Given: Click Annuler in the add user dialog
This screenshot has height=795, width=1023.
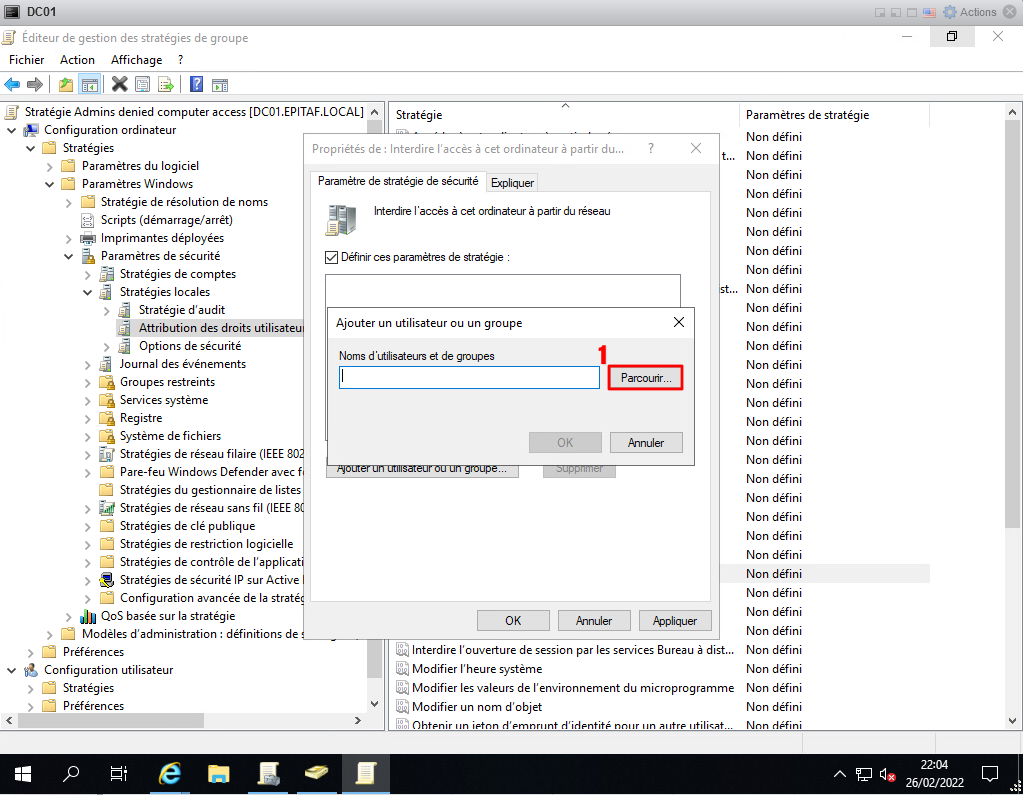Looking at the screenshot, I should 645,442.
